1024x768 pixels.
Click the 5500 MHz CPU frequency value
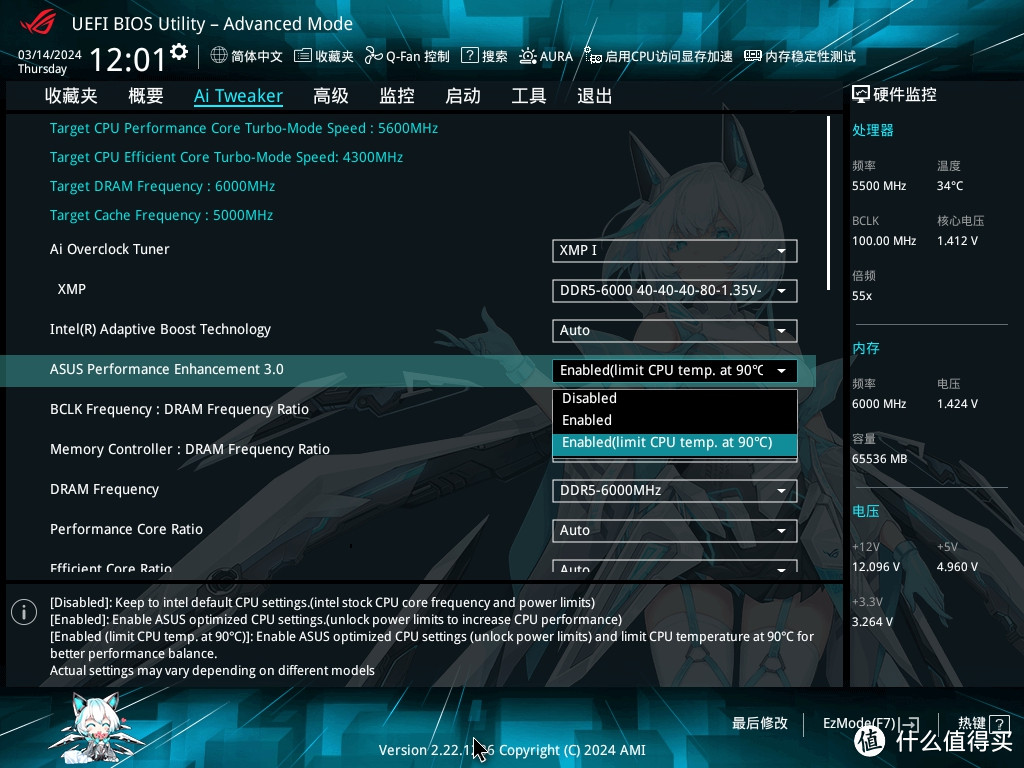[879, 186]
